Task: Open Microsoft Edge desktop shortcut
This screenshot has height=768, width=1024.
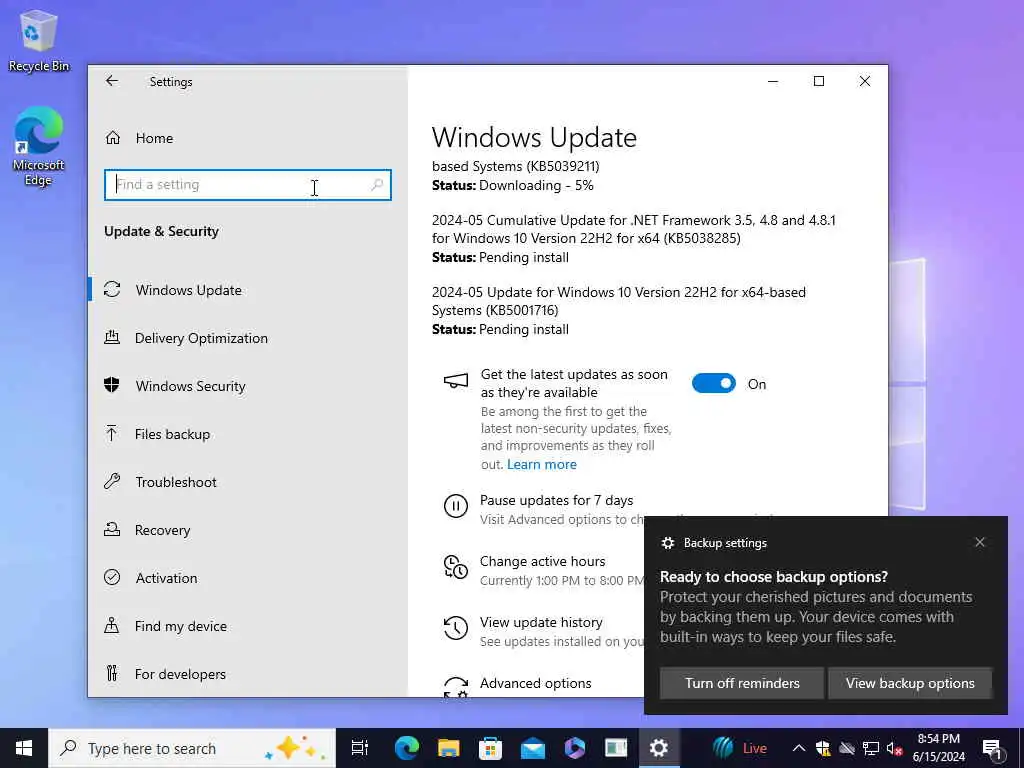Action: (x=39, y=146)
